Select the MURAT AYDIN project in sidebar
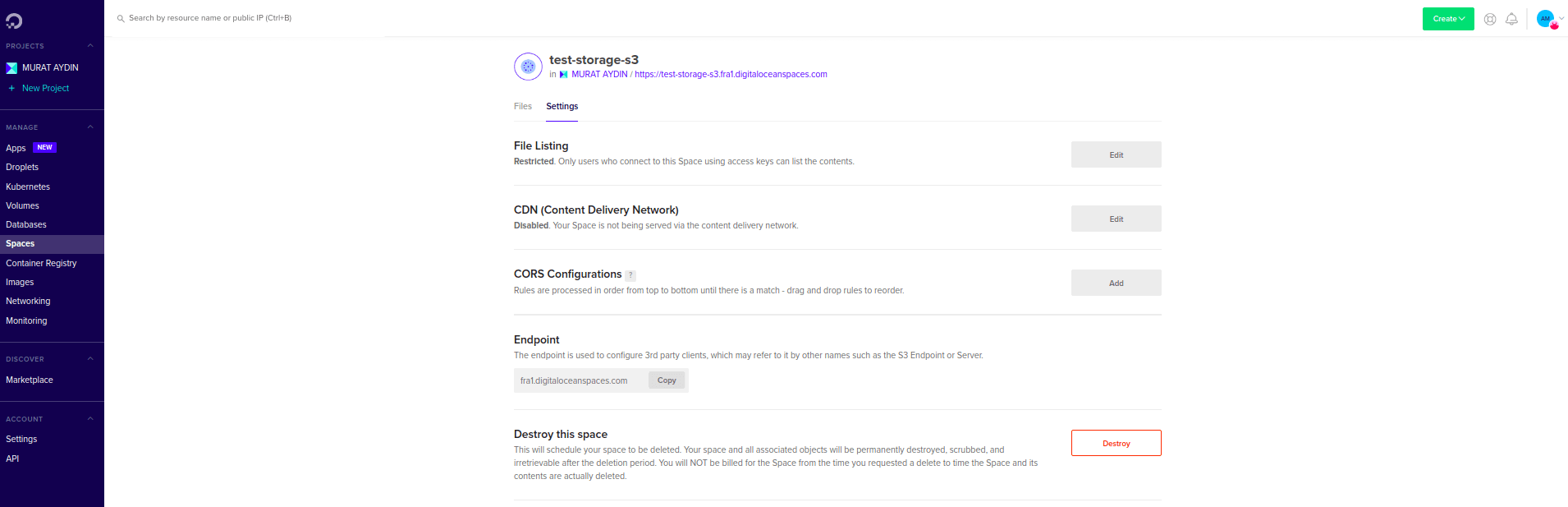 (x=50, y=68)
